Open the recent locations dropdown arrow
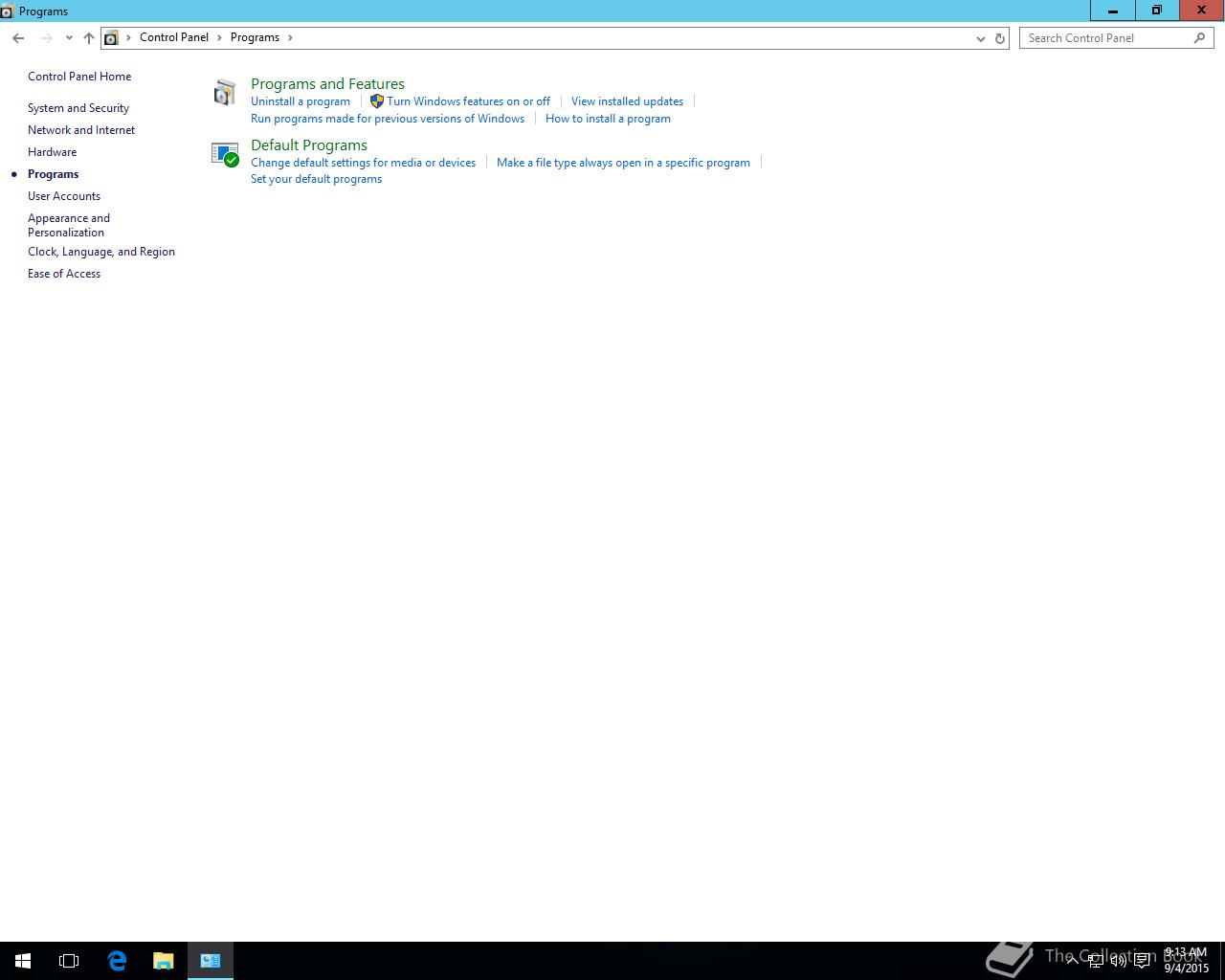1225x980 pixels. click(x=69, y=38)
